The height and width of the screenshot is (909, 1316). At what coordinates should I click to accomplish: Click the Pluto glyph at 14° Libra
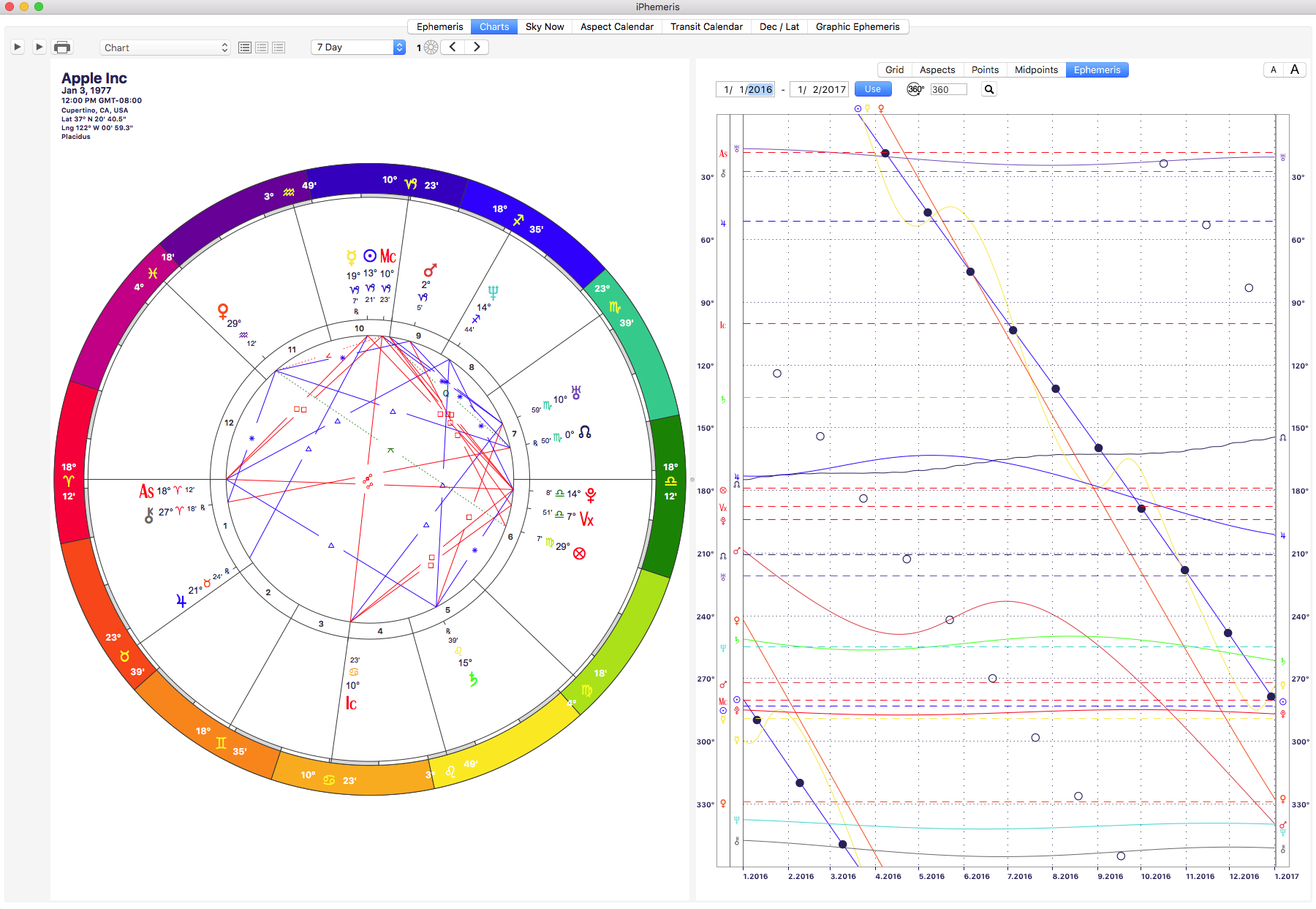click(591, 495)
